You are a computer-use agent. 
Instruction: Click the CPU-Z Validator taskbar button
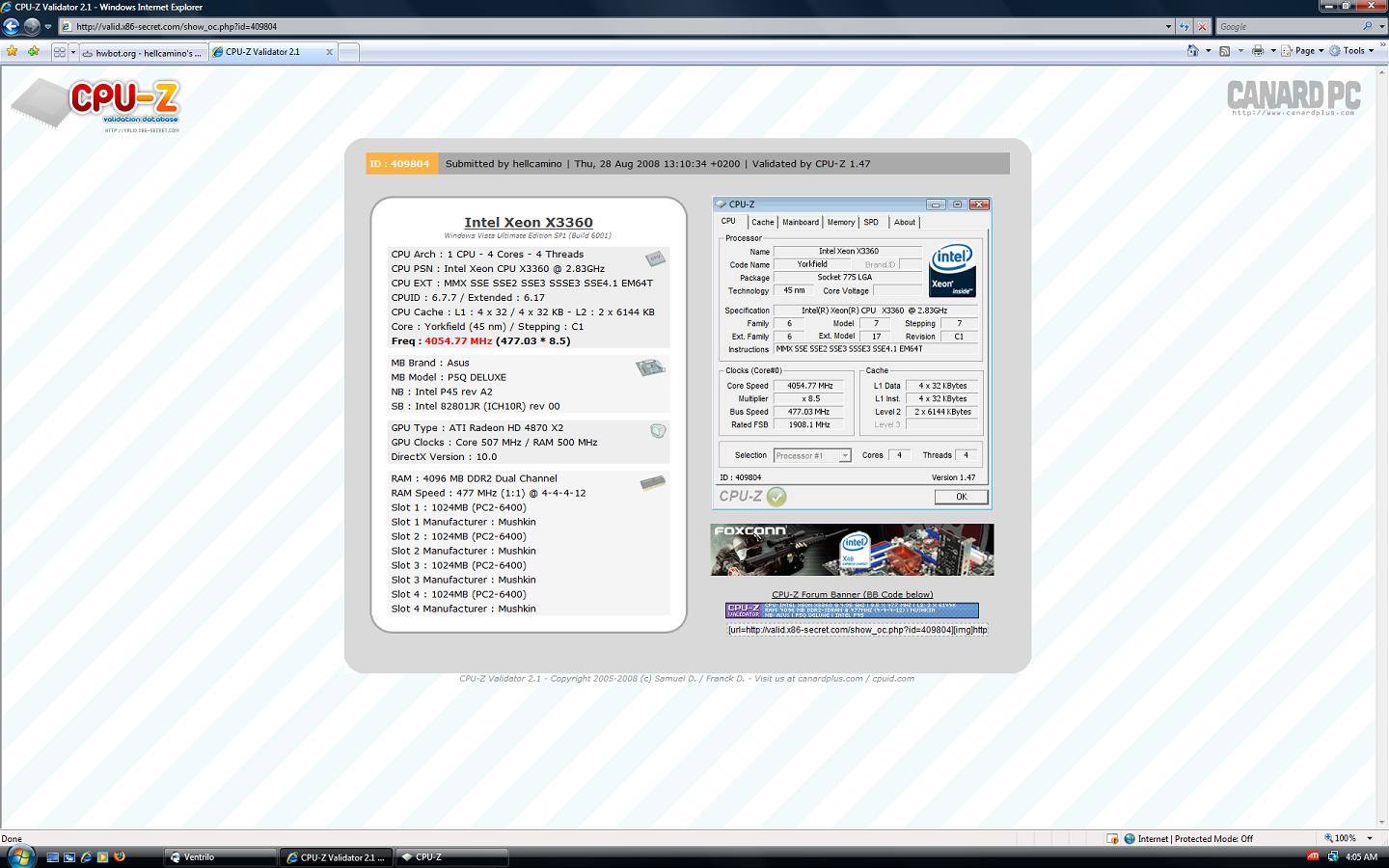click(x=336, y=857)
